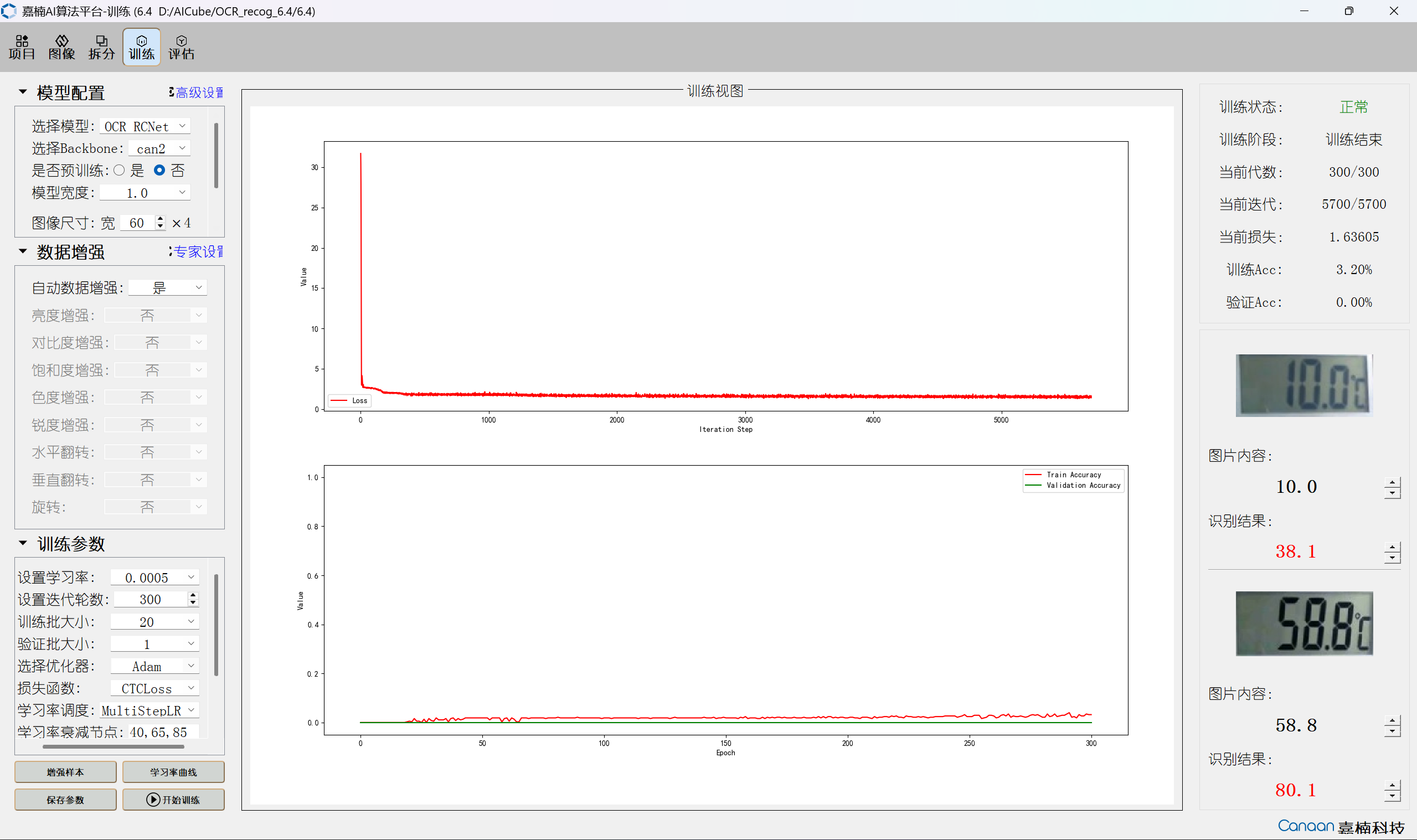Open the 拆分 (Split) tab icon

coord(101,47)
